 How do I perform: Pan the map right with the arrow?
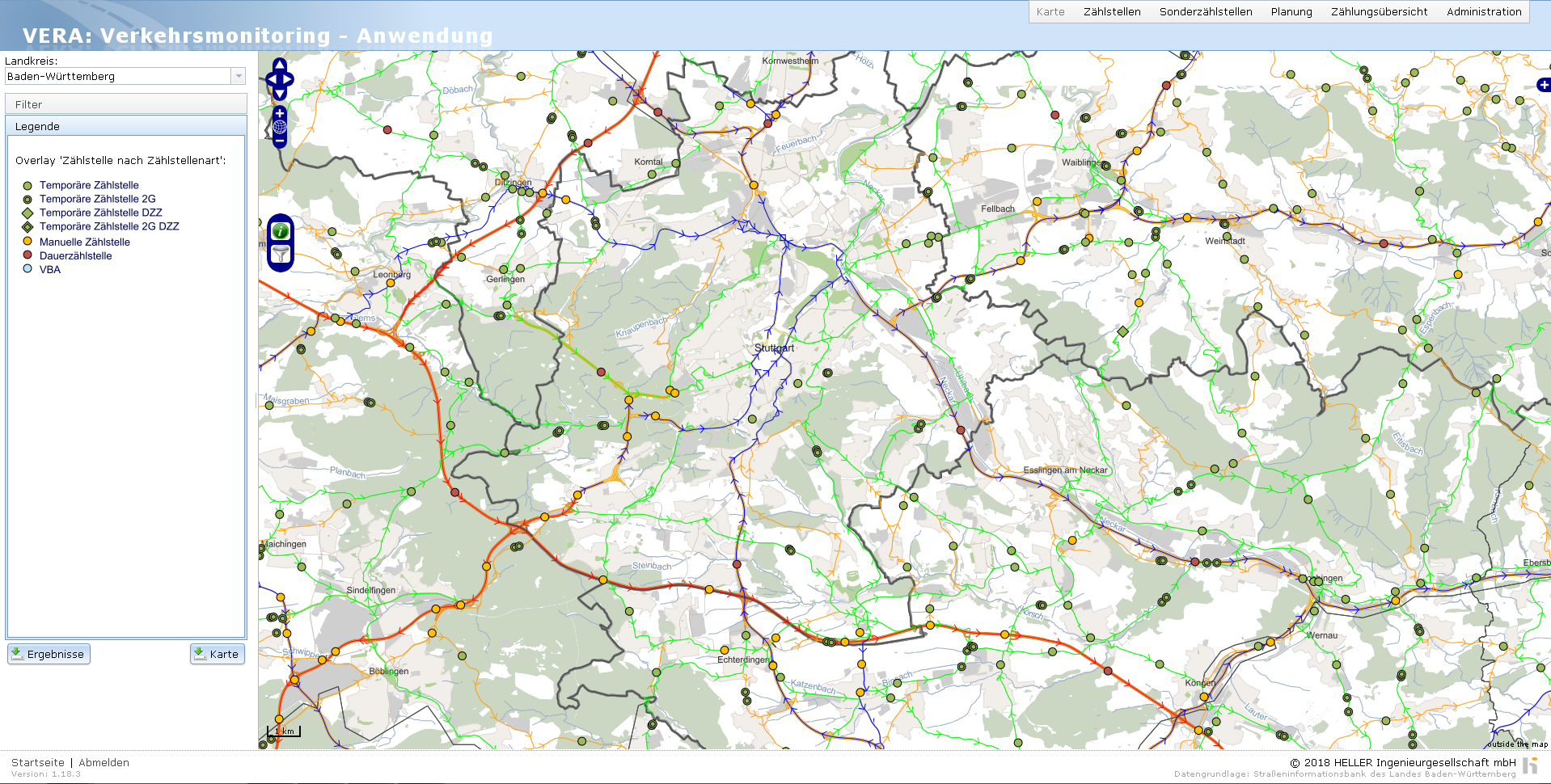tap(287, 79)
